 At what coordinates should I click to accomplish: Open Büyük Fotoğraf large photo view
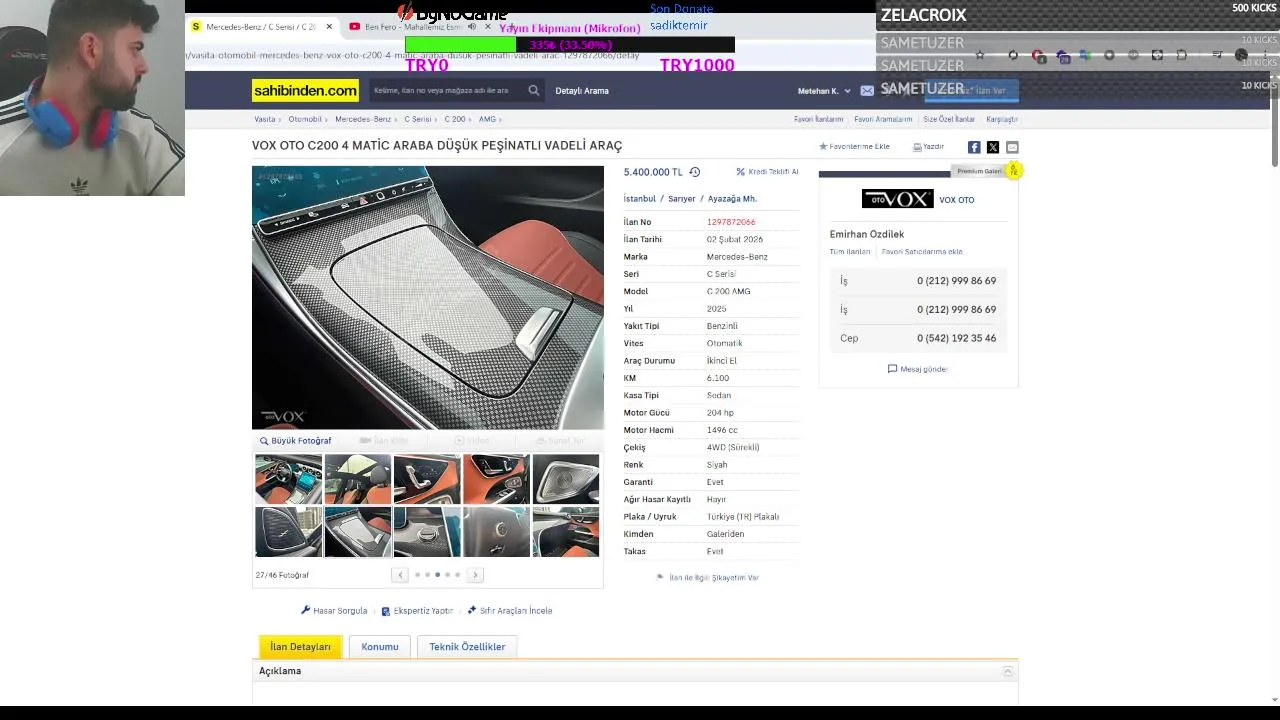click(296, 441)
